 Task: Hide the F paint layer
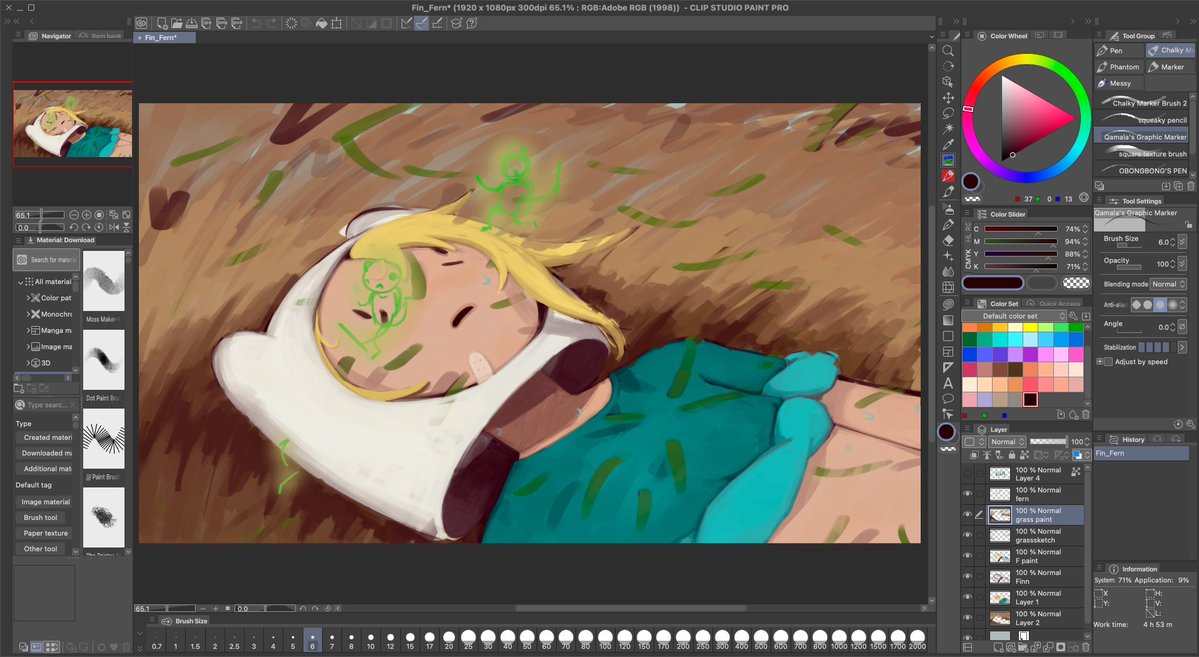tap(967, 556)
